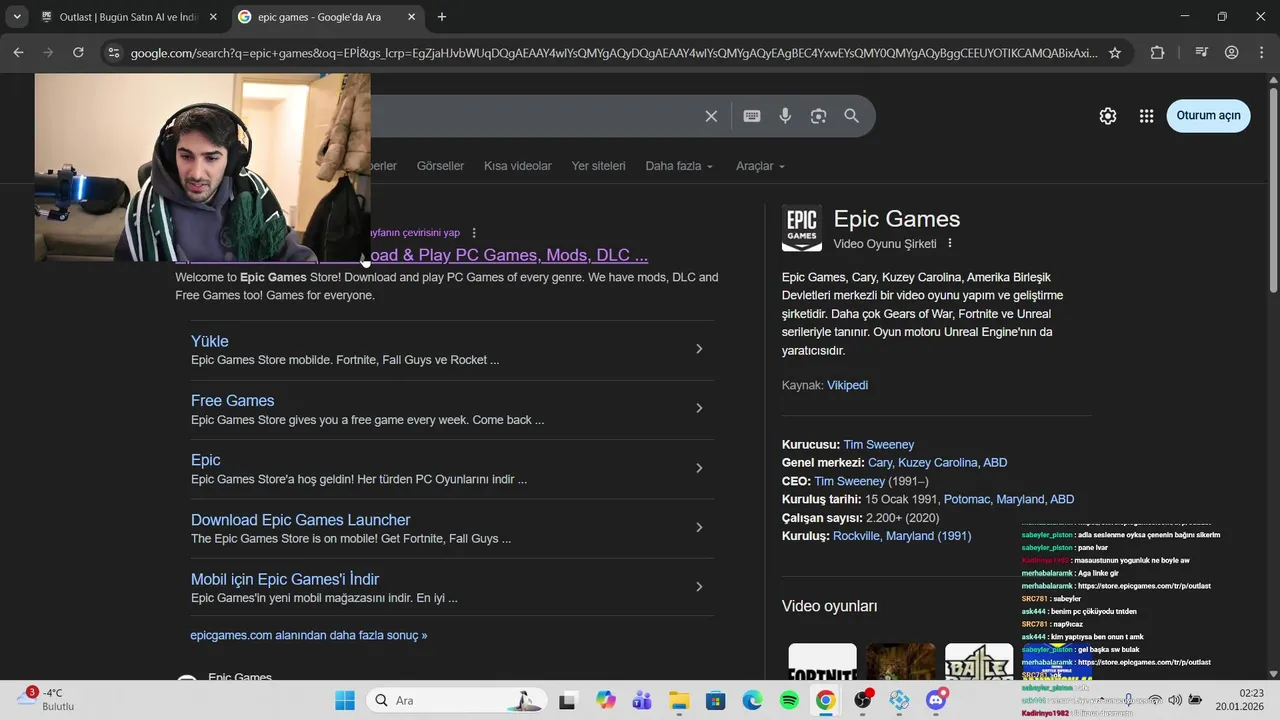Select the BattleBreakers game thumbnail
The image size is (1280, 720).
click(x=979, y=662)
